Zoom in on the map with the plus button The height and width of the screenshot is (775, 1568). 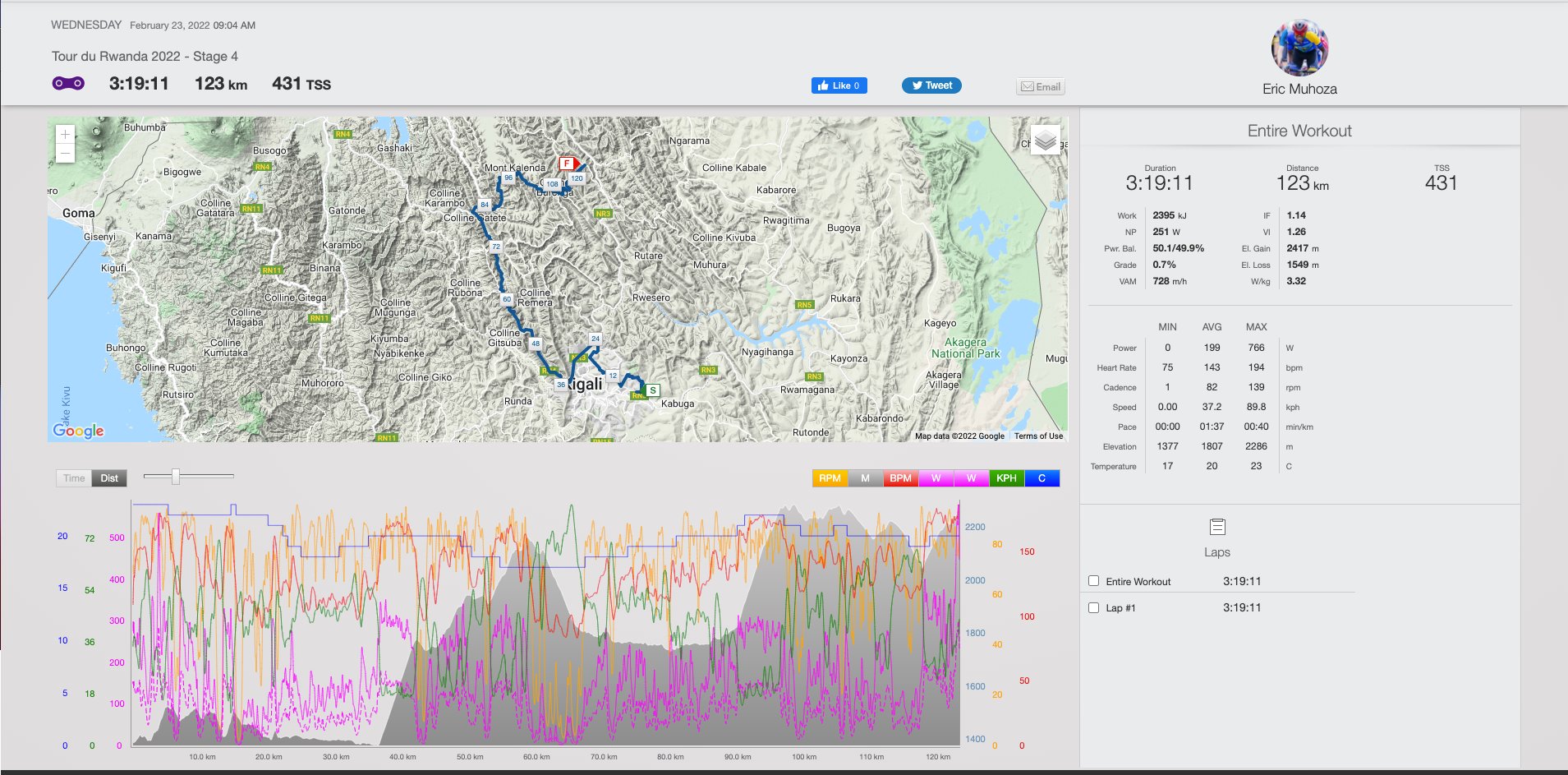click(x=65, y=134)
